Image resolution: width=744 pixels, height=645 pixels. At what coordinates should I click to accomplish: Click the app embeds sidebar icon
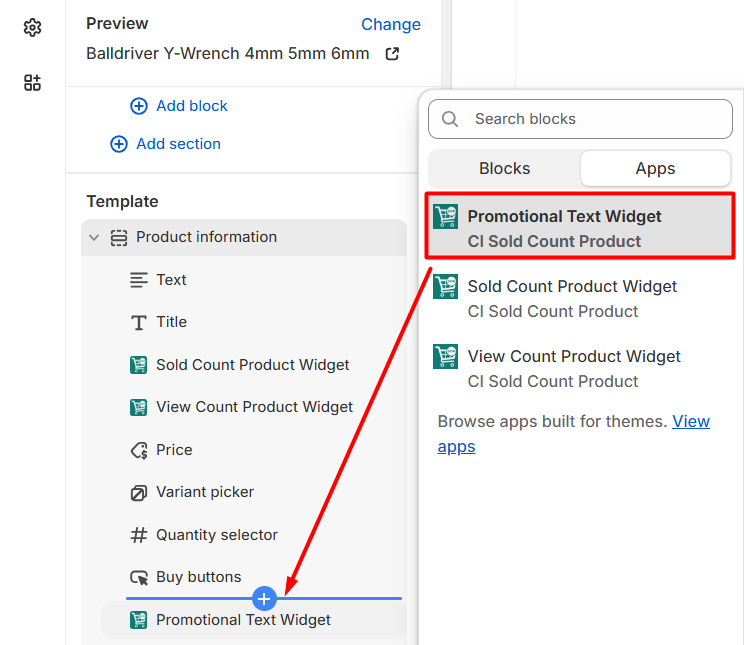click(x=32, y=83)
